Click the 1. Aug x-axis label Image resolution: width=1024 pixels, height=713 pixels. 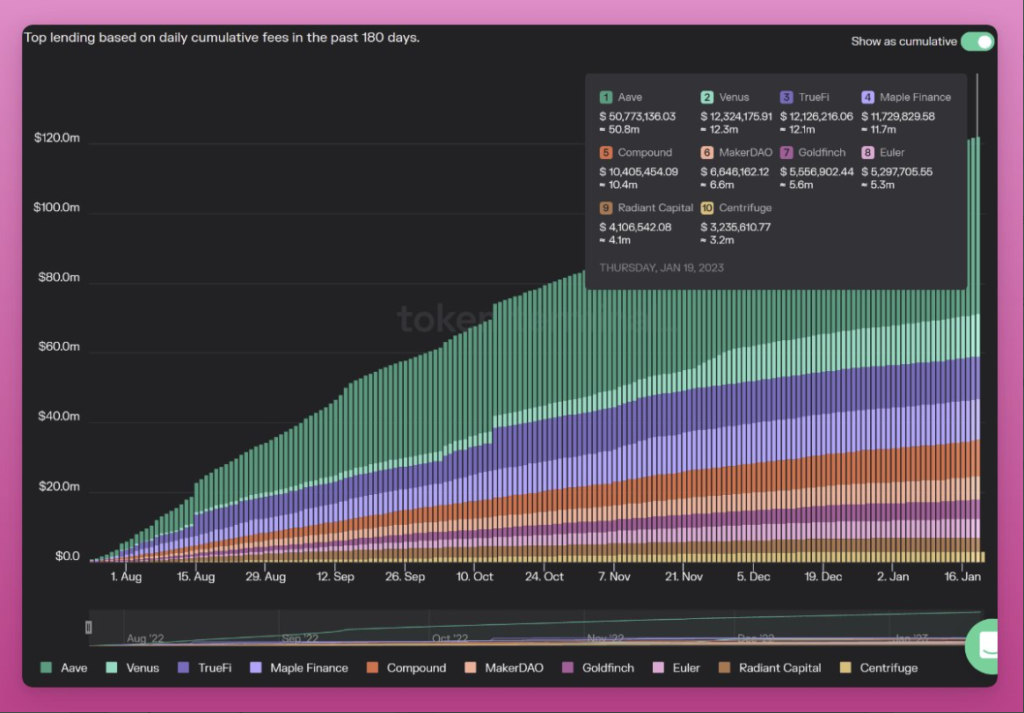coord(126,577)
